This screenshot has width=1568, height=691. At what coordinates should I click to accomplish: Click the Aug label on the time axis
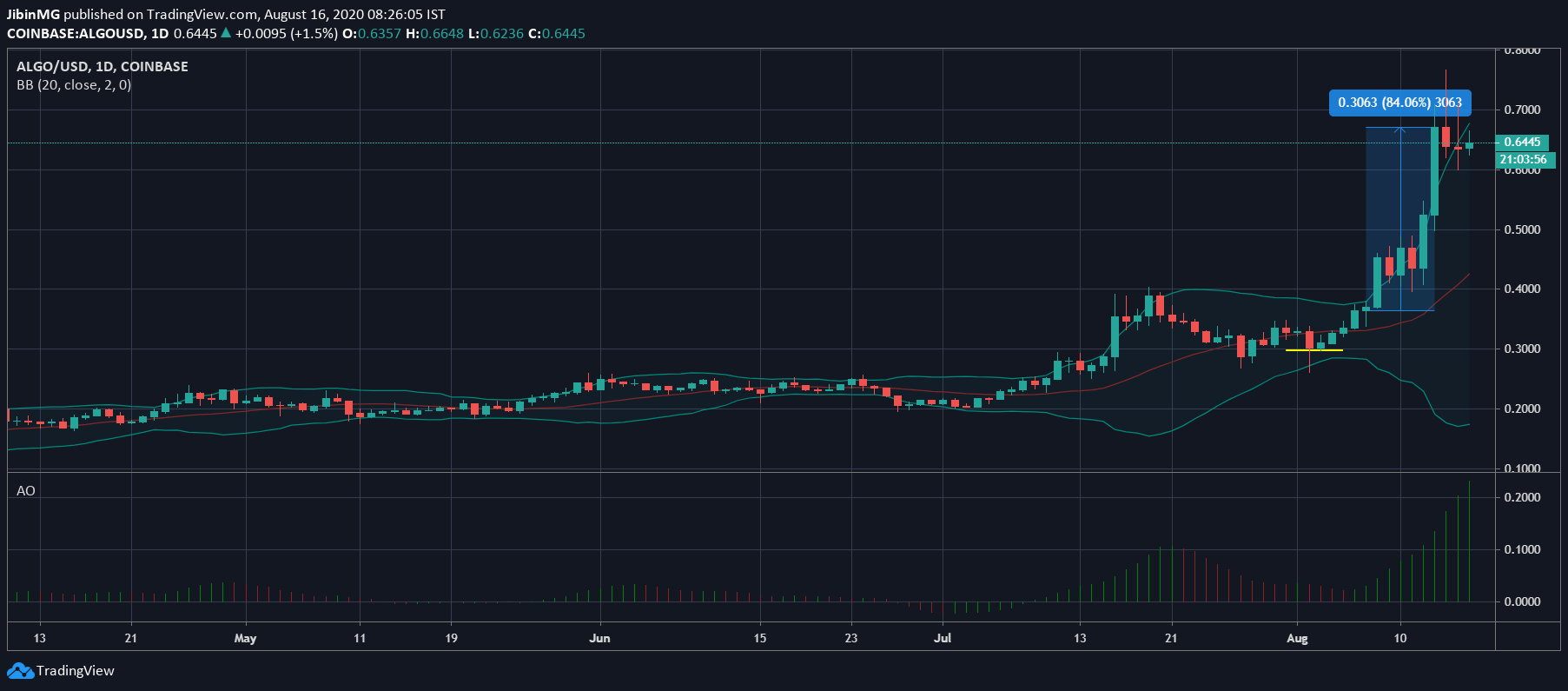click(1296, 638)
